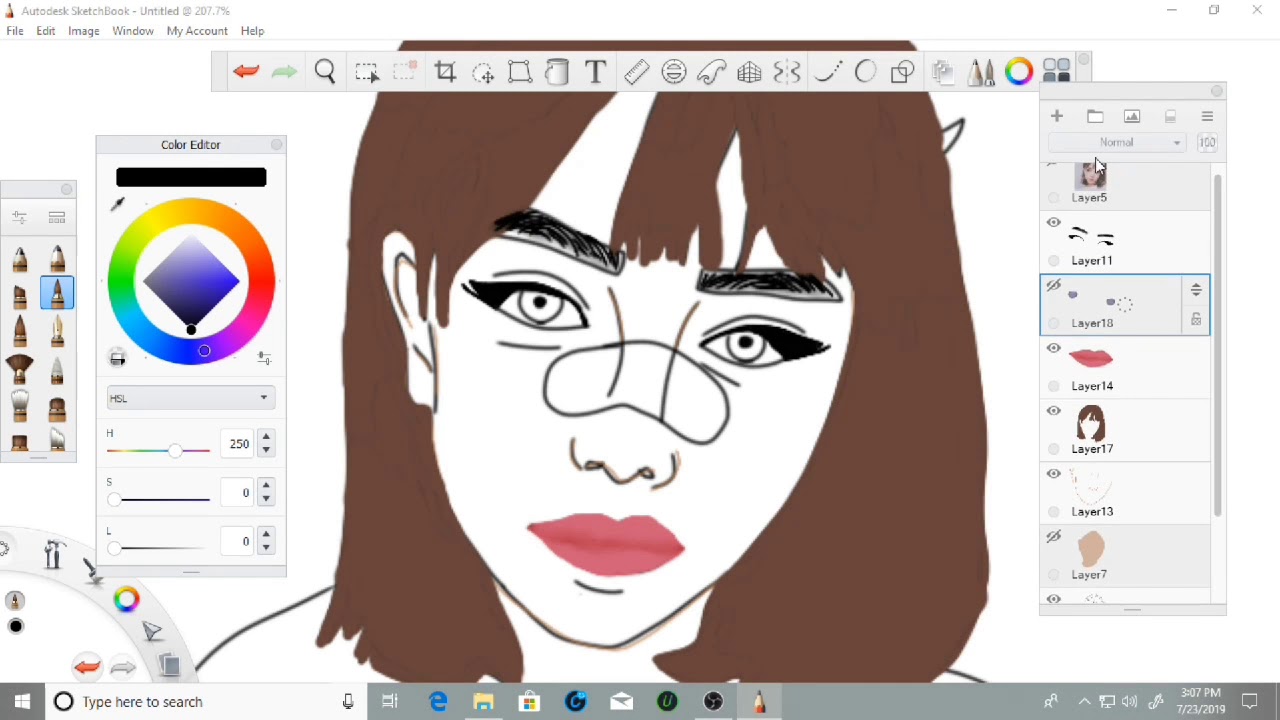The image size is (1280, 720).
Task: Click the green Redo arrow in the toolbar
Action: (284, 72)
